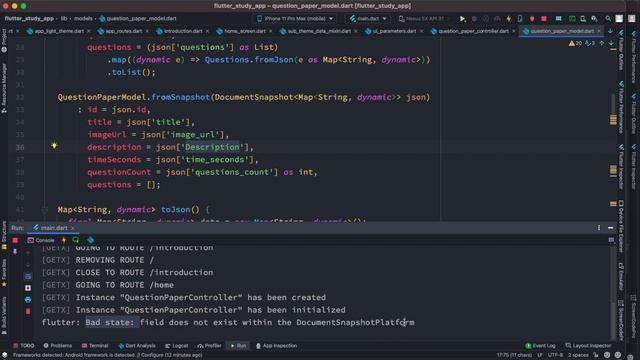The image size is (640, 360).
Task: Toggle the Structure side panel
Action: (x=4, y=236)
